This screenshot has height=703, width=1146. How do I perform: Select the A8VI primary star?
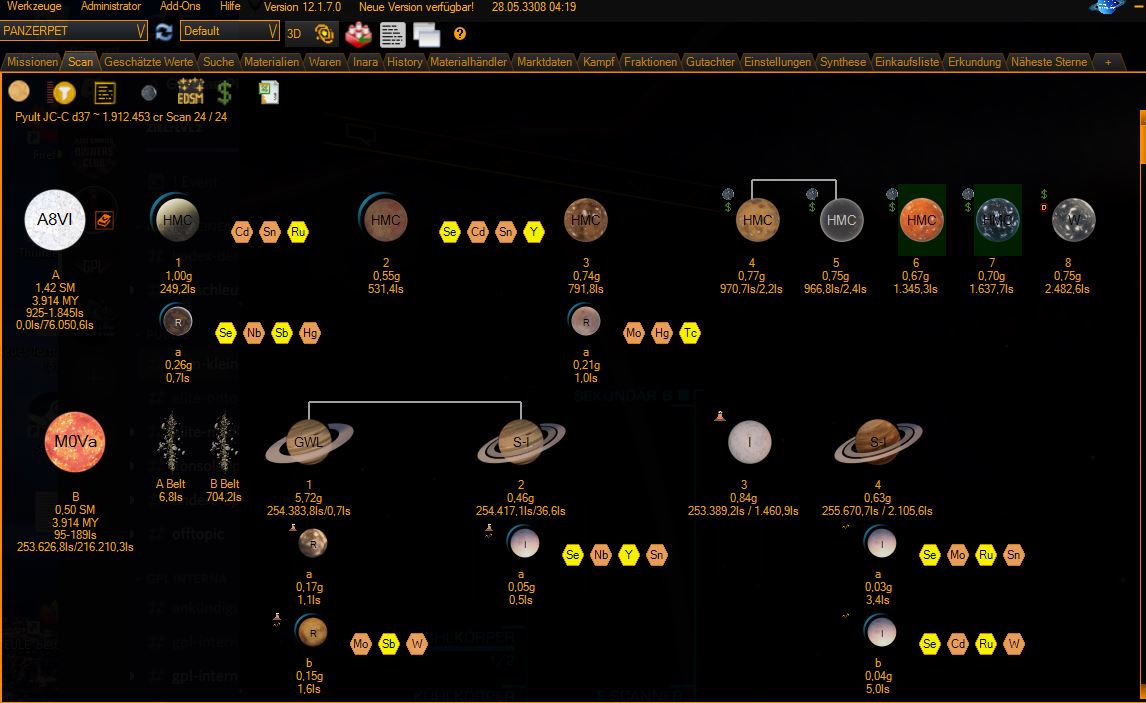(54, 219)
